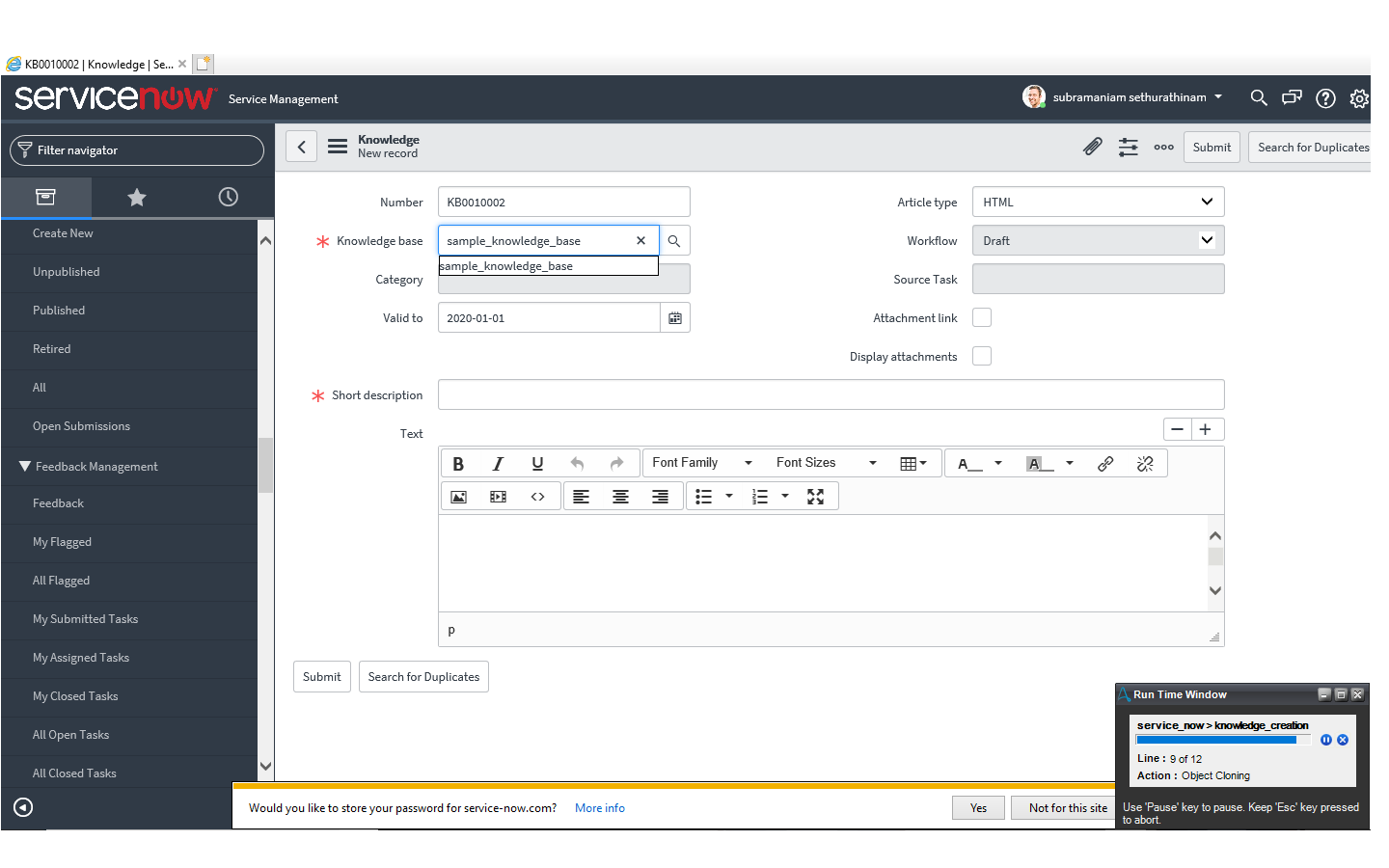Image resolution: width=1389 pixels, height=868 pixels.
Task: Click the Short description input field
Action: (831, 395)
